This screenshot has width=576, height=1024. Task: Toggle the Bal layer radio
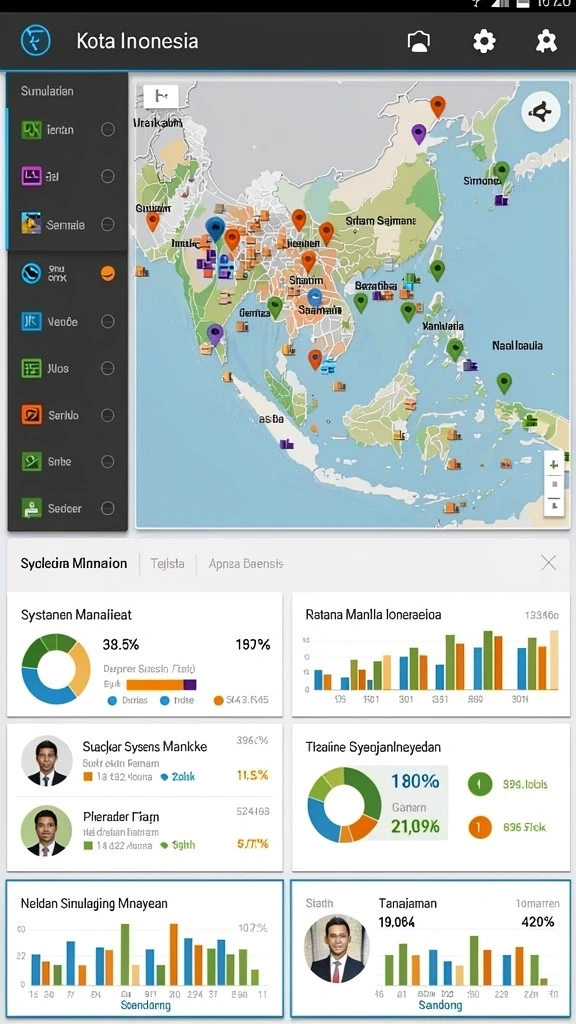(108, 176)
